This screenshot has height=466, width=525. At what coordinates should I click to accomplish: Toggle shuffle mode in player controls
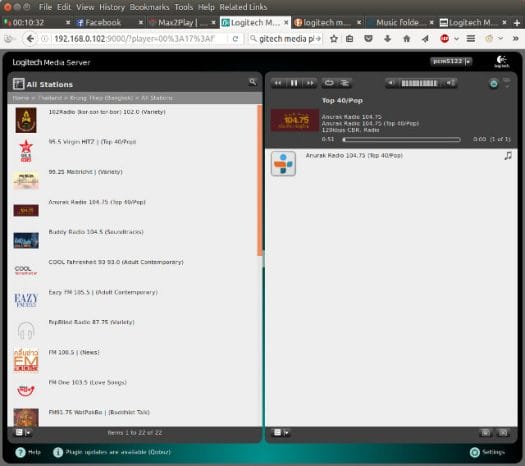coord(344,83)
